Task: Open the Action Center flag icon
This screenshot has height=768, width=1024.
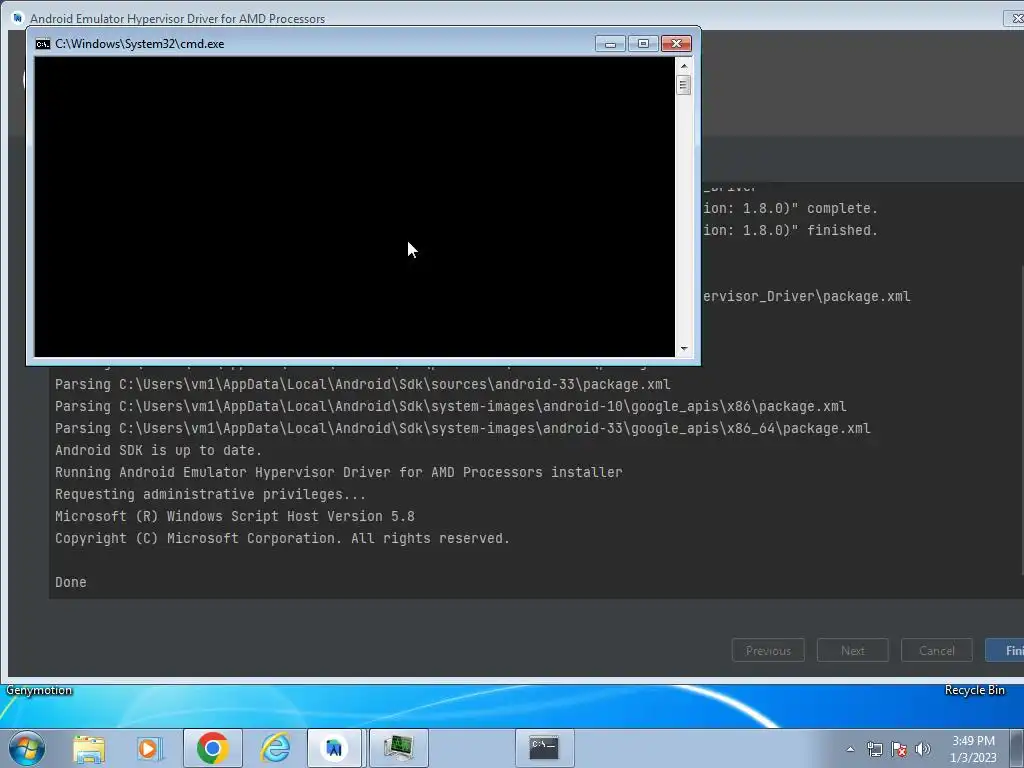Action: 899,749
